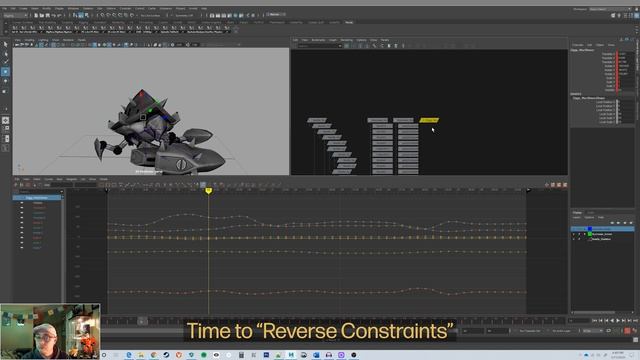Image resolution: width=640 pixels, height=360 pixels.
Task: Open the Node Editor Bookmarks menu
Action: coord(318,40)
